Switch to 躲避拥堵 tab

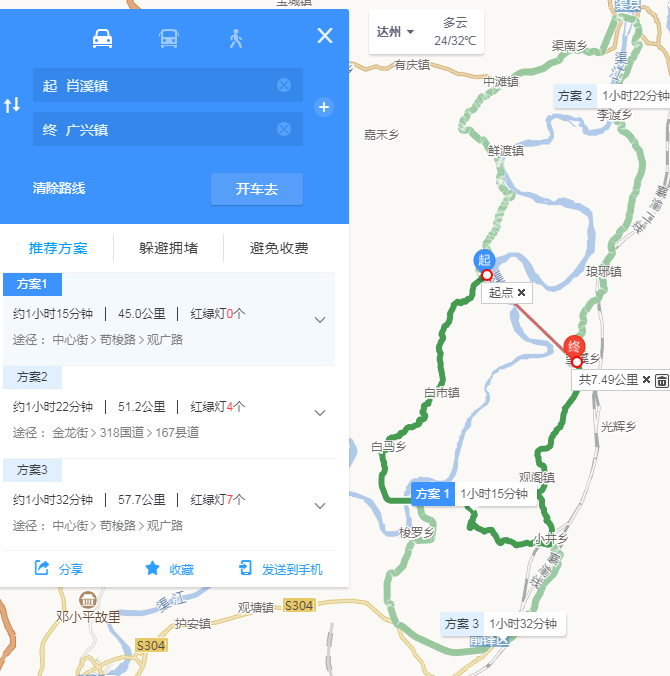point(169,248)
